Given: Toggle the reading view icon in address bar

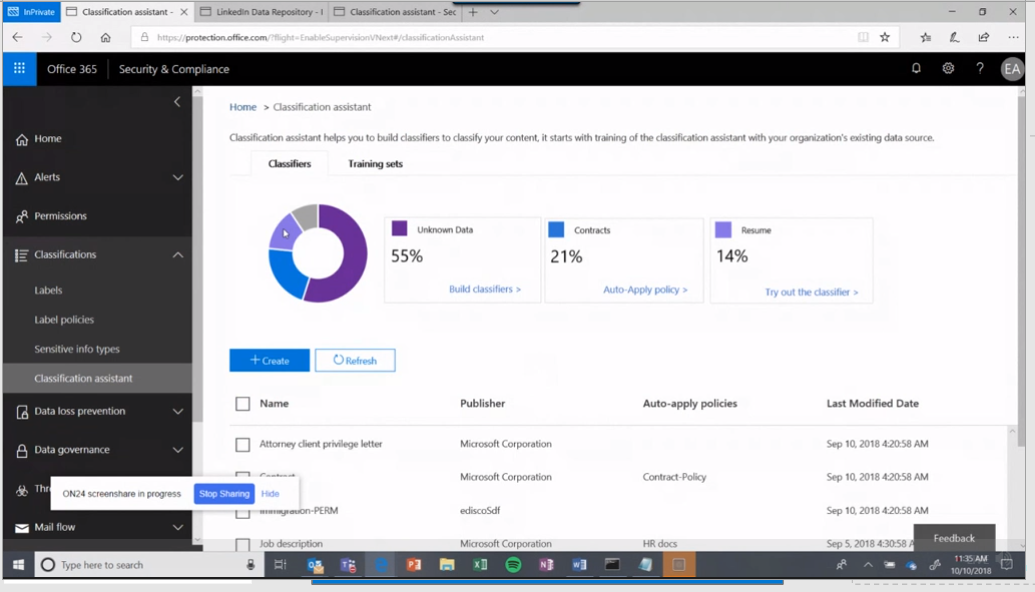Looking at the screenshot, I should [x=863, y=38].
